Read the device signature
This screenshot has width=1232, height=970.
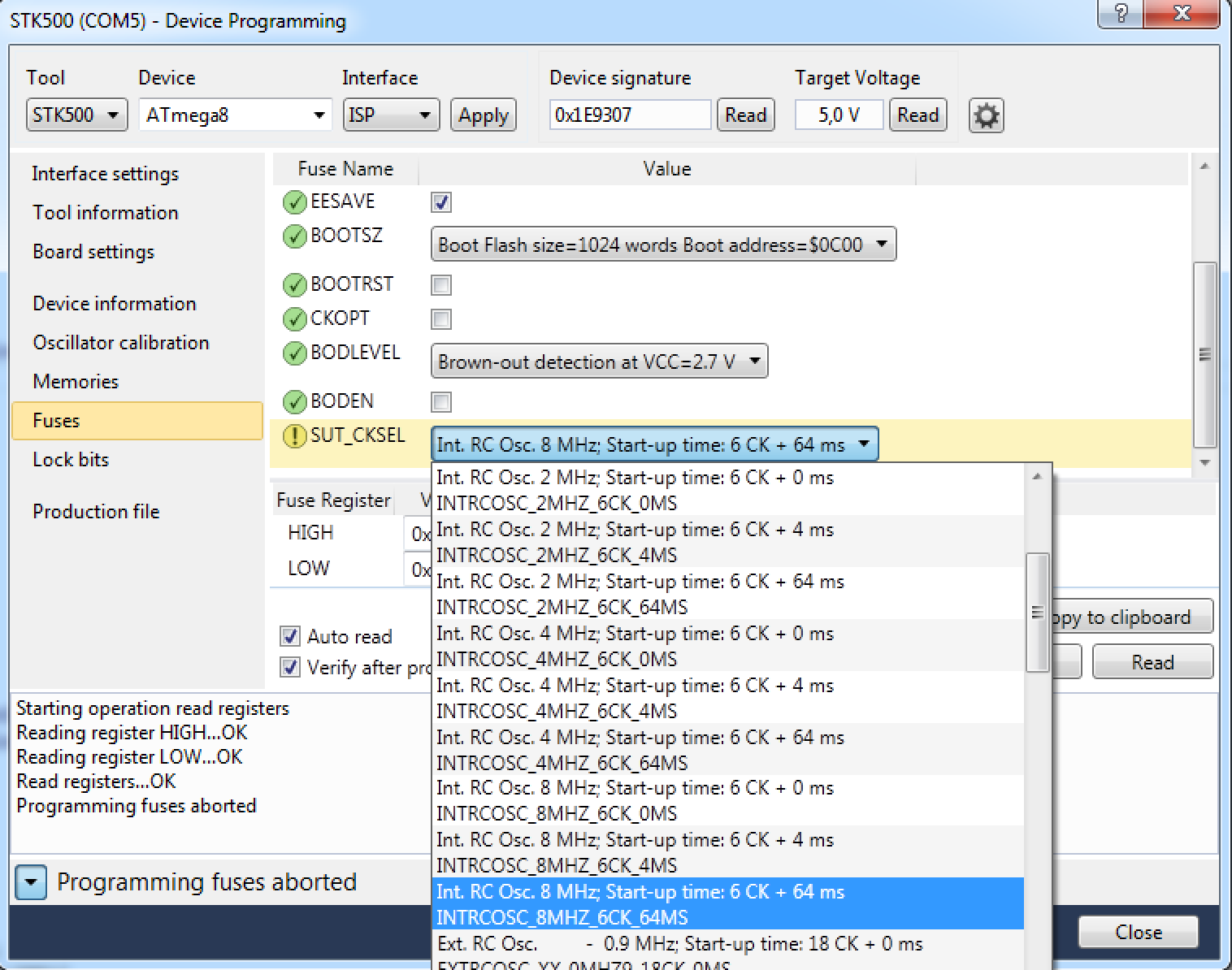point(745,115)
